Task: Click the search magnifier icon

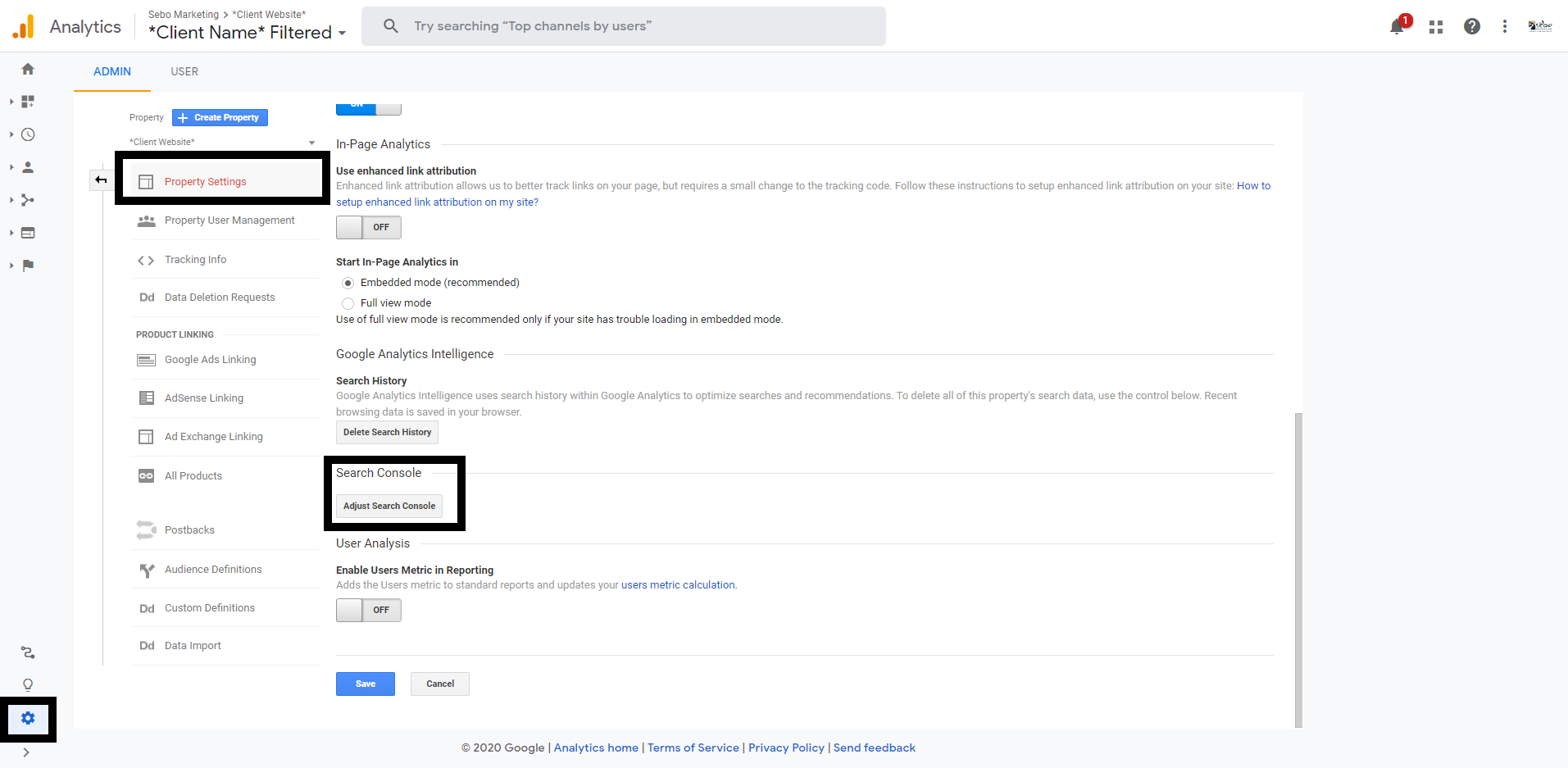Action: 391,26
